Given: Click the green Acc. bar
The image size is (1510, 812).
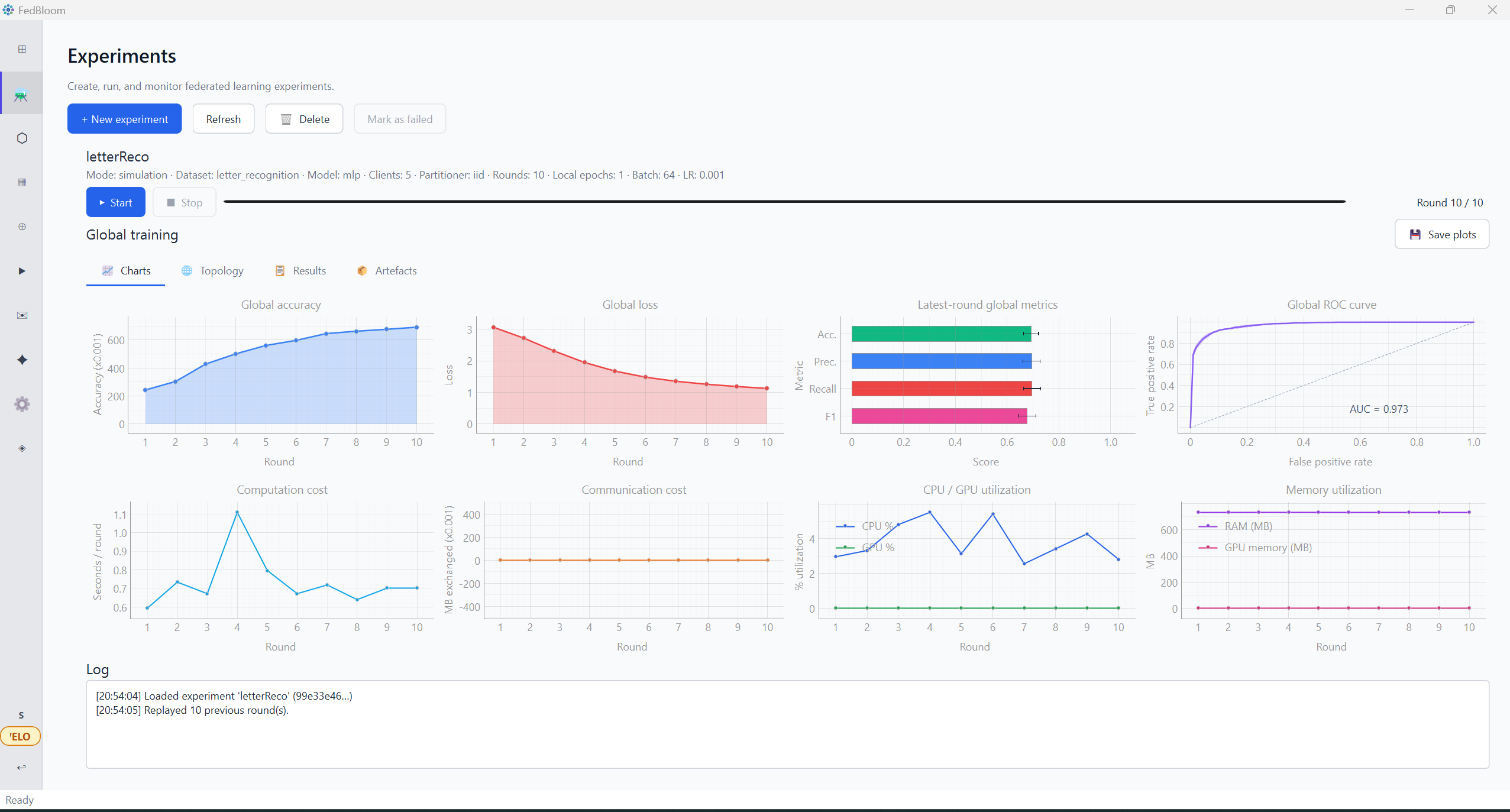Looking at the screenshot, I should (x=941, y=334).
